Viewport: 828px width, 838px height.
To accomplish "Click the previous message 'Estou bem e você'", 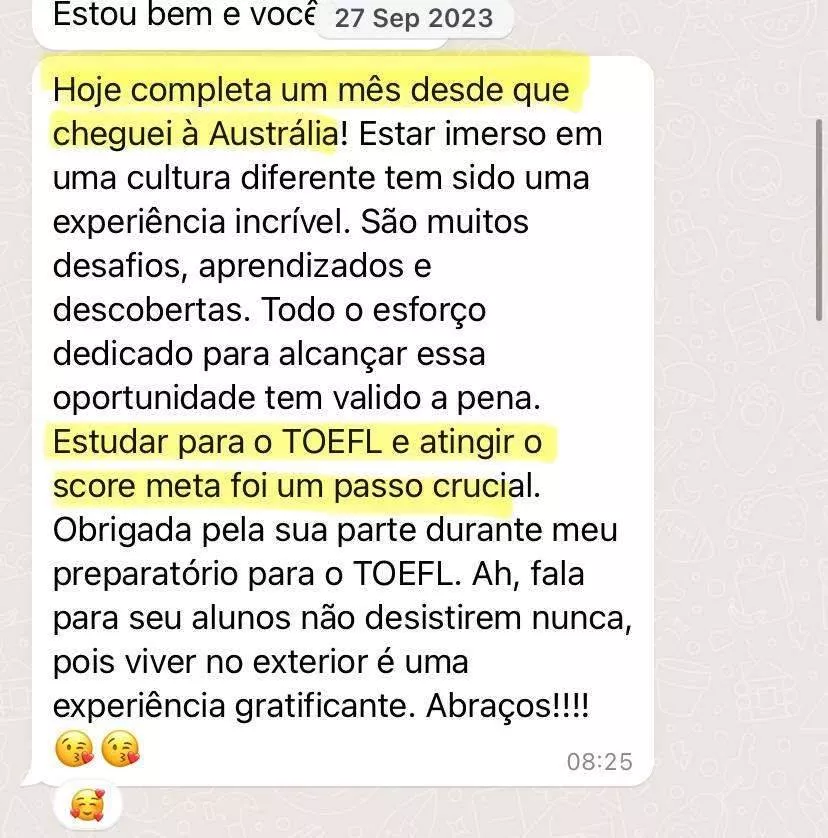I will click(184, 15).
